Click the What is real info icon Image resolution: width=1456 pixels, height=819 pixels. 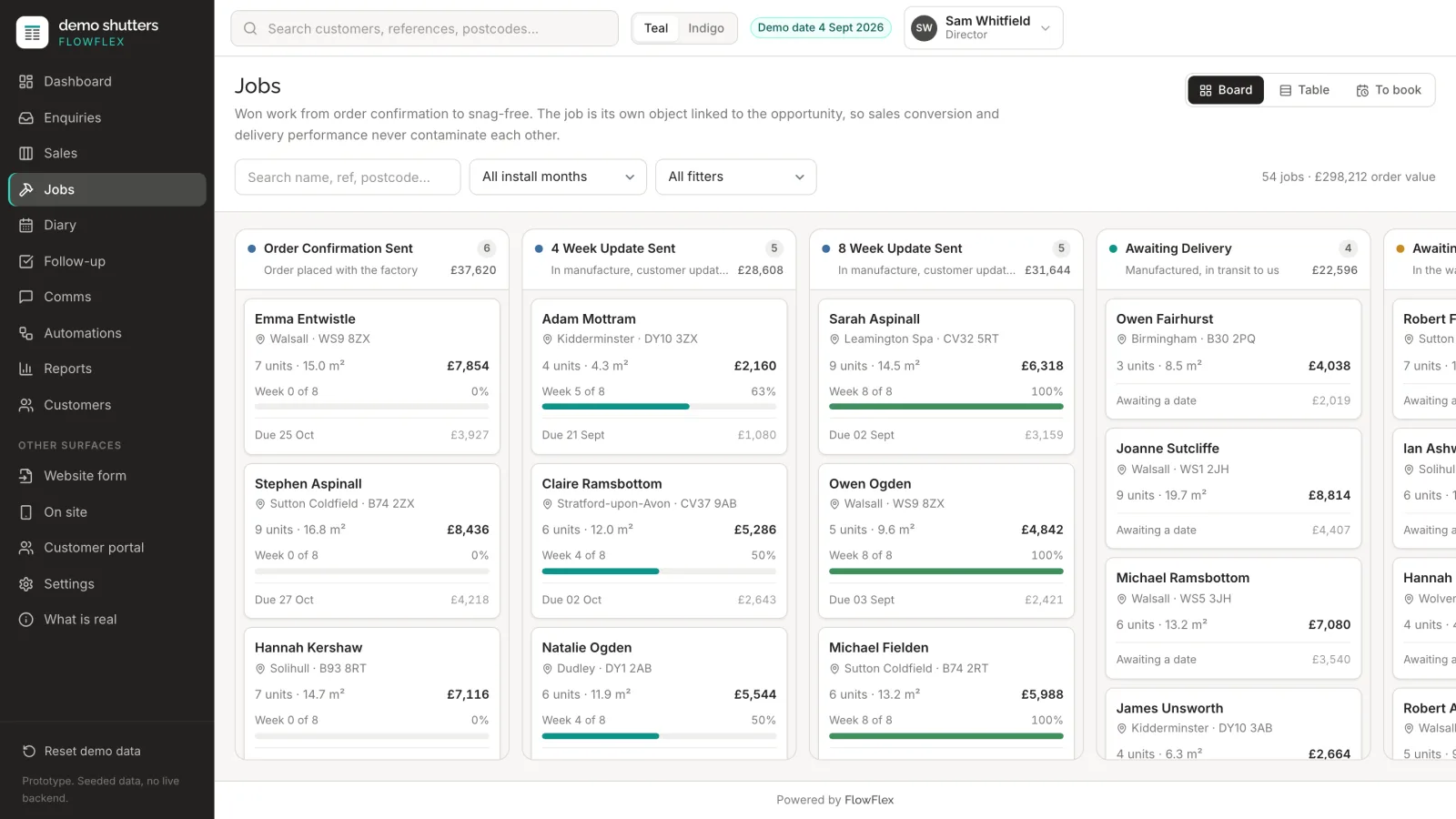pyautogui.click(x=26, y=620)
